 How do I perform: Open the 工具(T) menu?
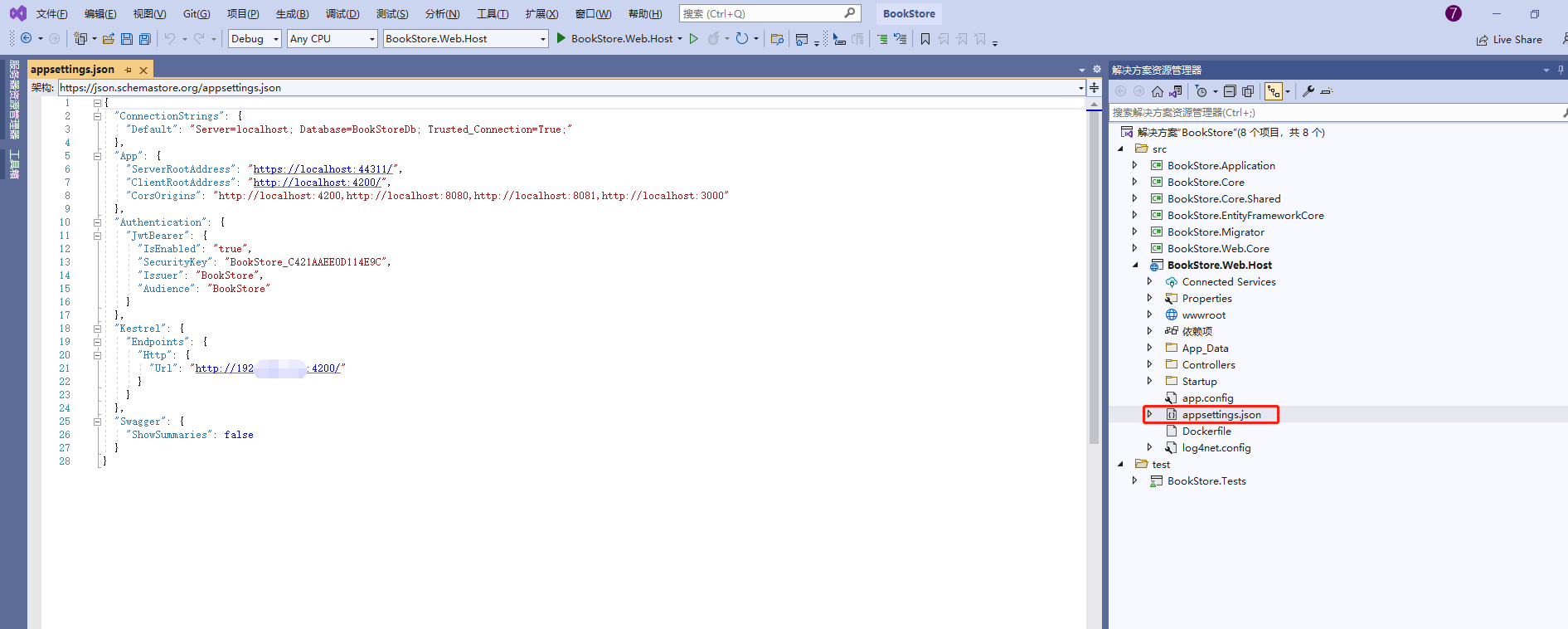[493, 13]
